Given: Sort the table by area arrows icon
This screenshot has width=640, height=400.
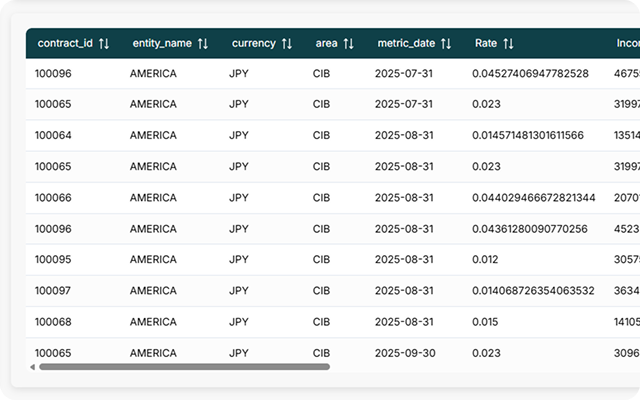Looking at the screenshot, I should click(348, 44).
